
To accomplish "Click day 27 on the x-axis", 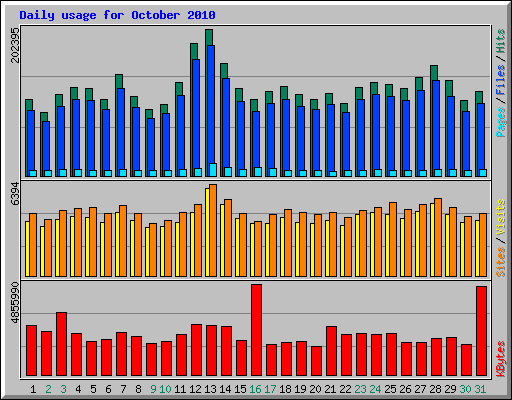I will coord(420,389).
